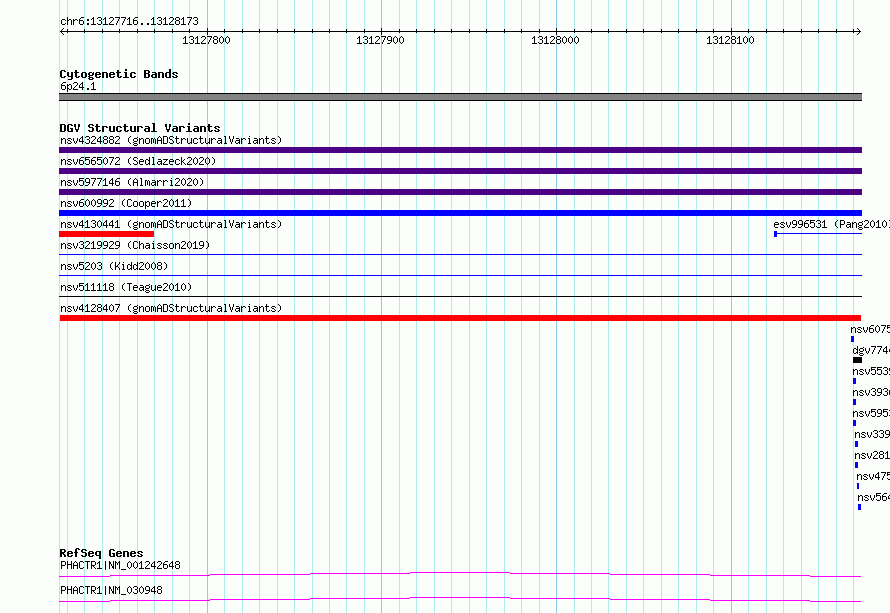The height and width of the screenshot is (613, 890).
Task: Click the partial nsv281 variant label
Action: [872, 455]
